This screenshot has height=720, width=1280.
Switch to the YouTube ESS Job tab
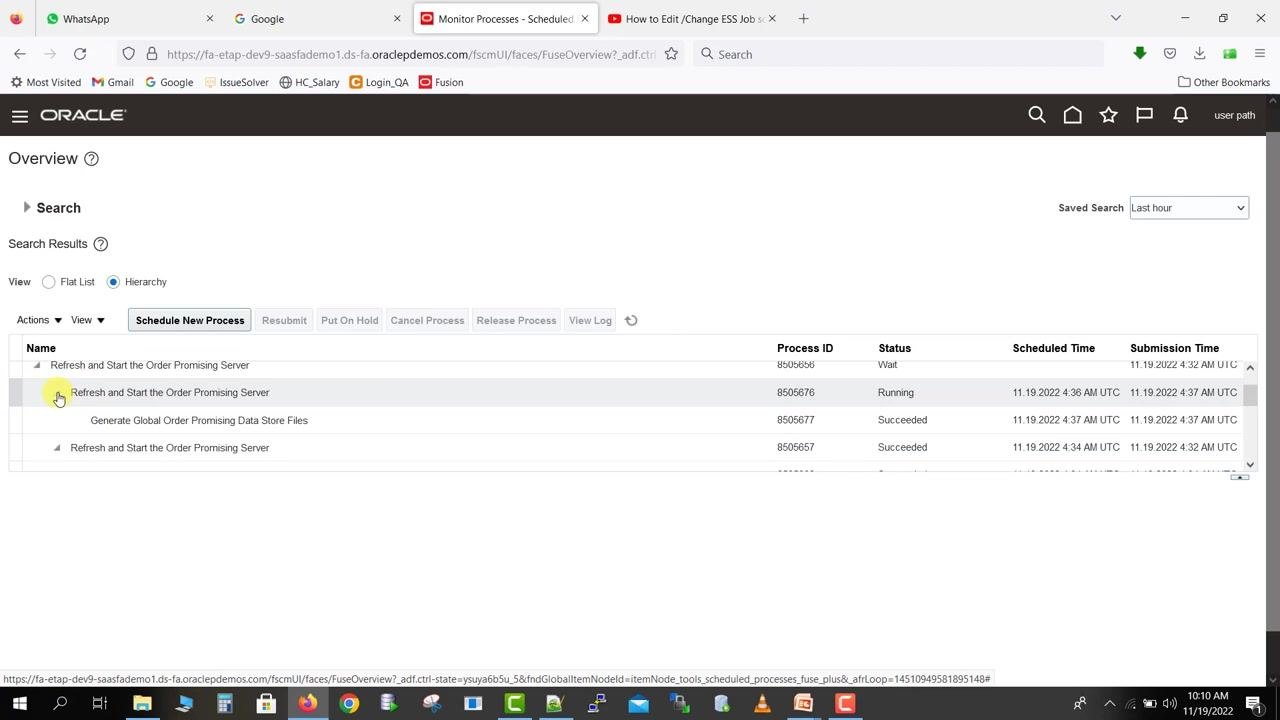pyautogui.click(x=691, y=18)
